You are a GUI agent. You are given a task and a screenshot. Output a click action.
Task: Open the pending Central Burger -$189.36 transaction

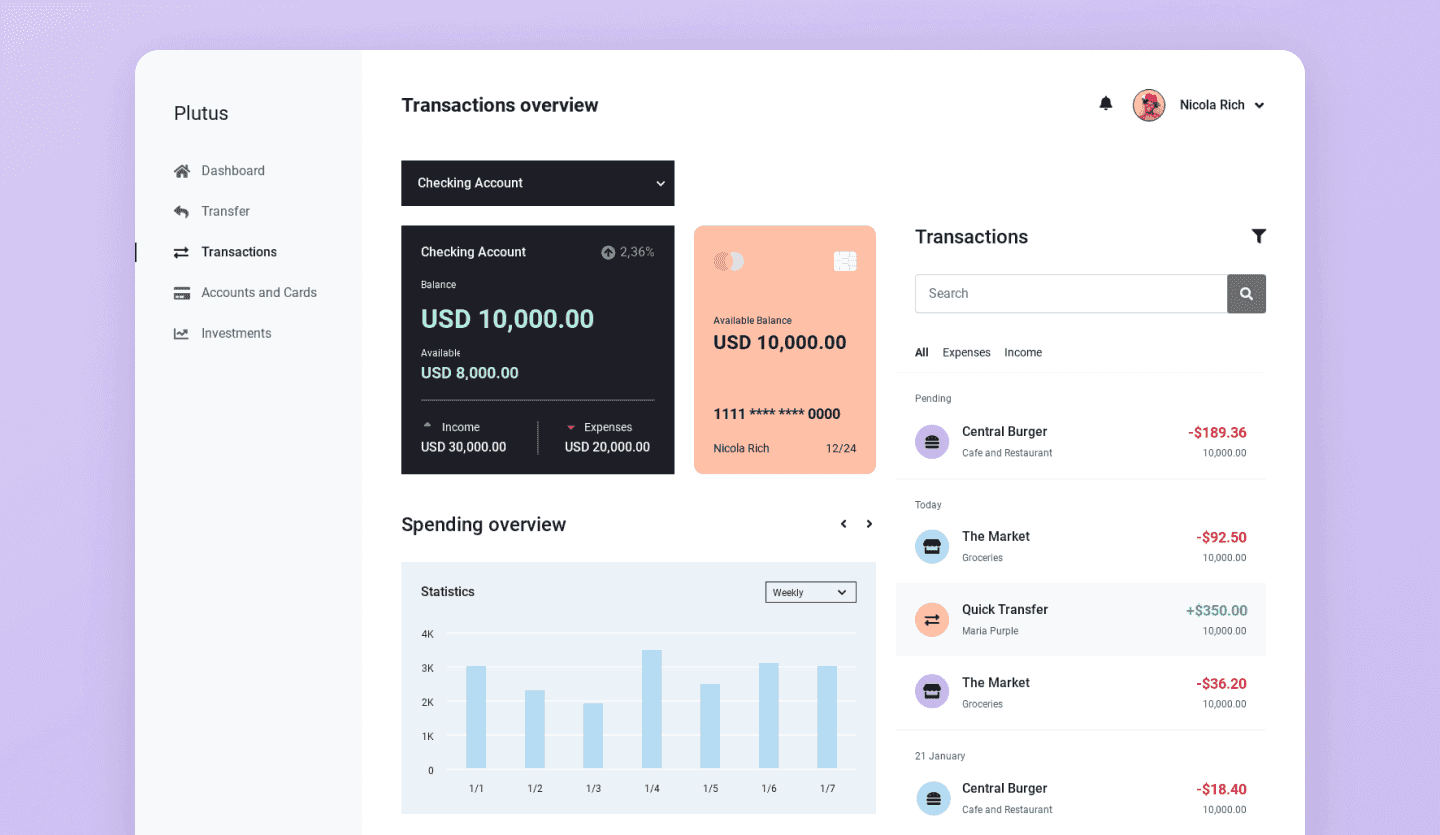(x=1081, y=441)
